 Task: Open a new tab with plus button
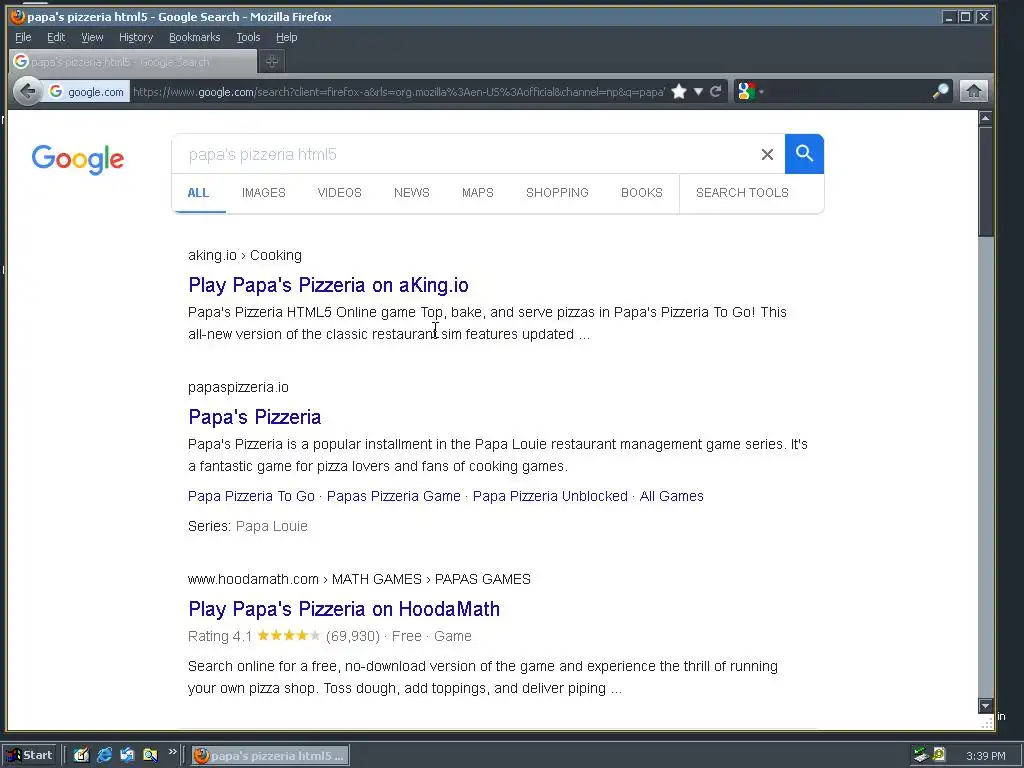pos(272,61)
